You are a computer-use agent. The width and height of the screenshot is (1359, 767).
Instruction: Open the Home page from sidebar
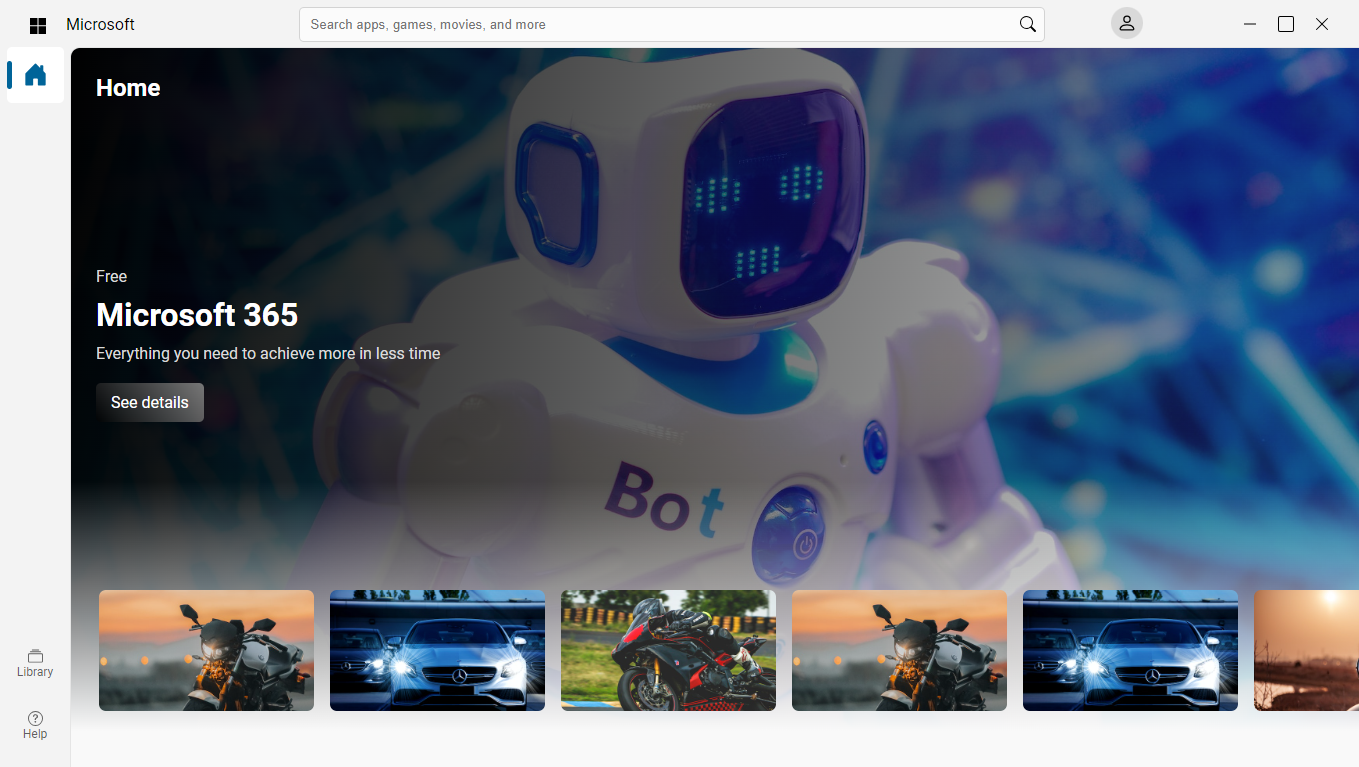pyautogui.click(x=35, y=75)
